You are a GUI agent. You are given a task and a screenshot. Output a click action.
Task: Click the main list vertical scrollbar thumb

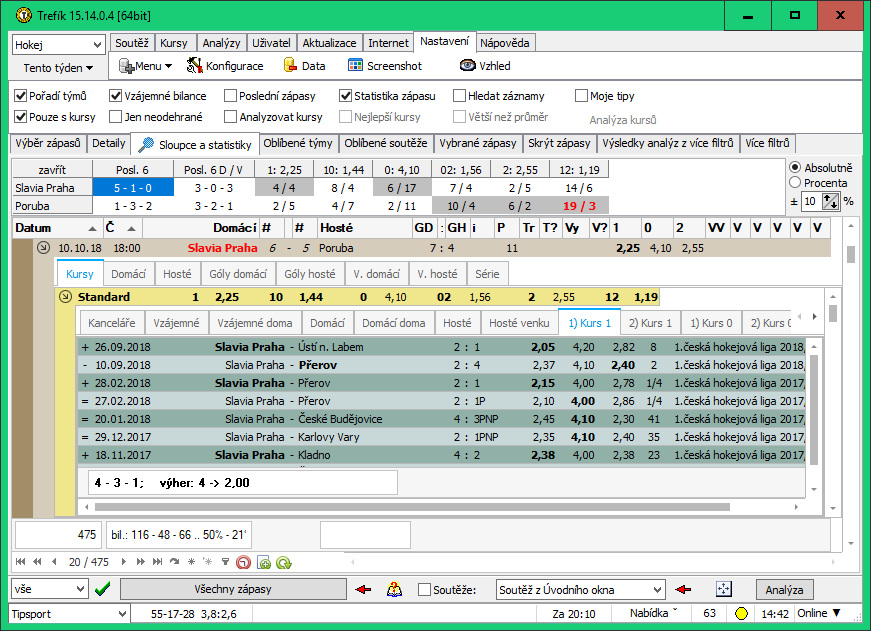[x=850, y=254]
